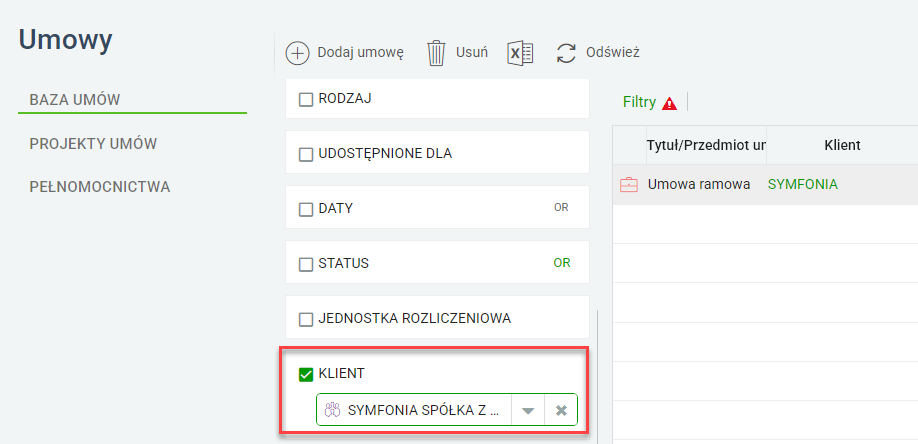This screenshot has width=918, height=444.
Task: Open the KLIENT dropdown arrow
Action: (528, 410)
